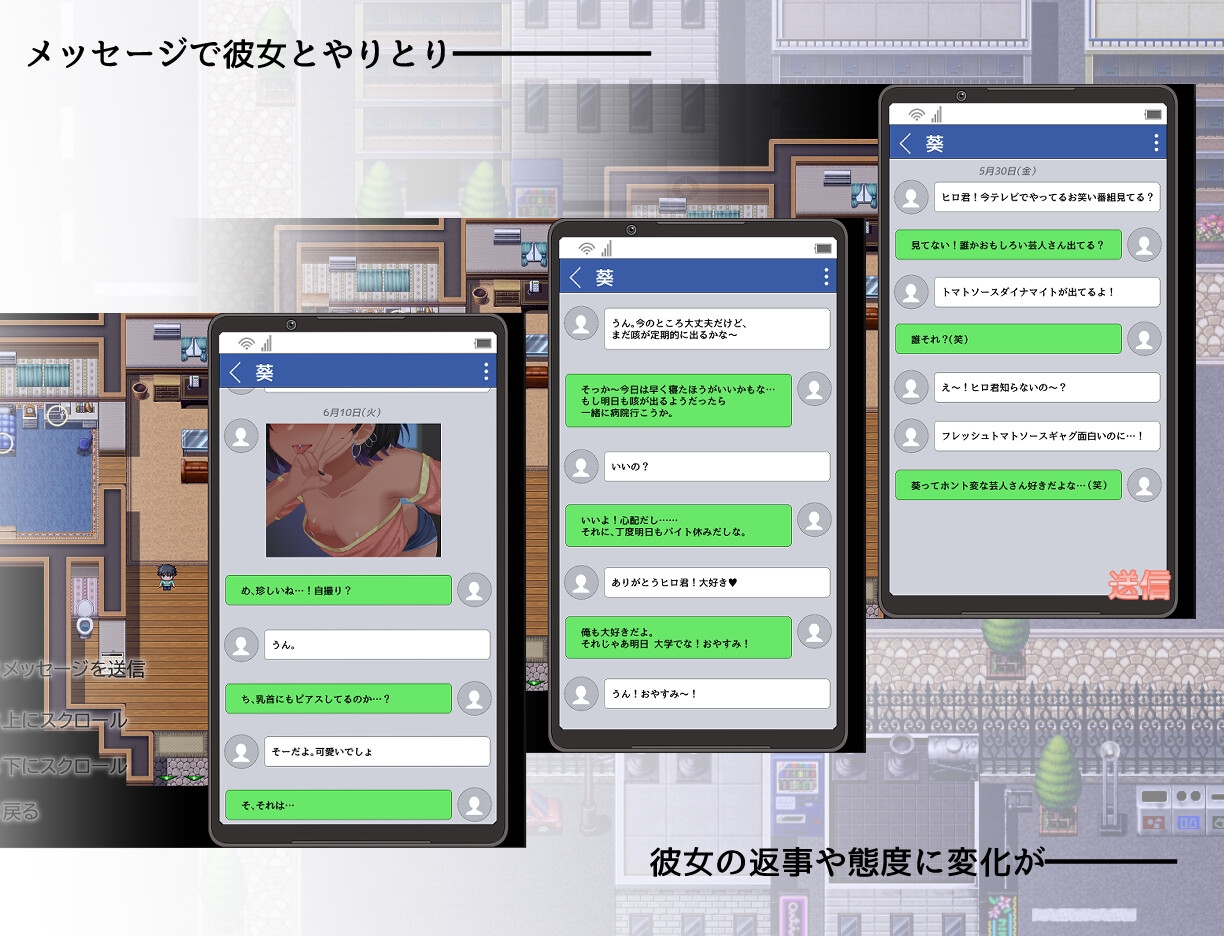Viewport: 1224px width, 936px height.
Task: Click message ち、乳首にもピアスしてるのか…？
Action: 339,698
